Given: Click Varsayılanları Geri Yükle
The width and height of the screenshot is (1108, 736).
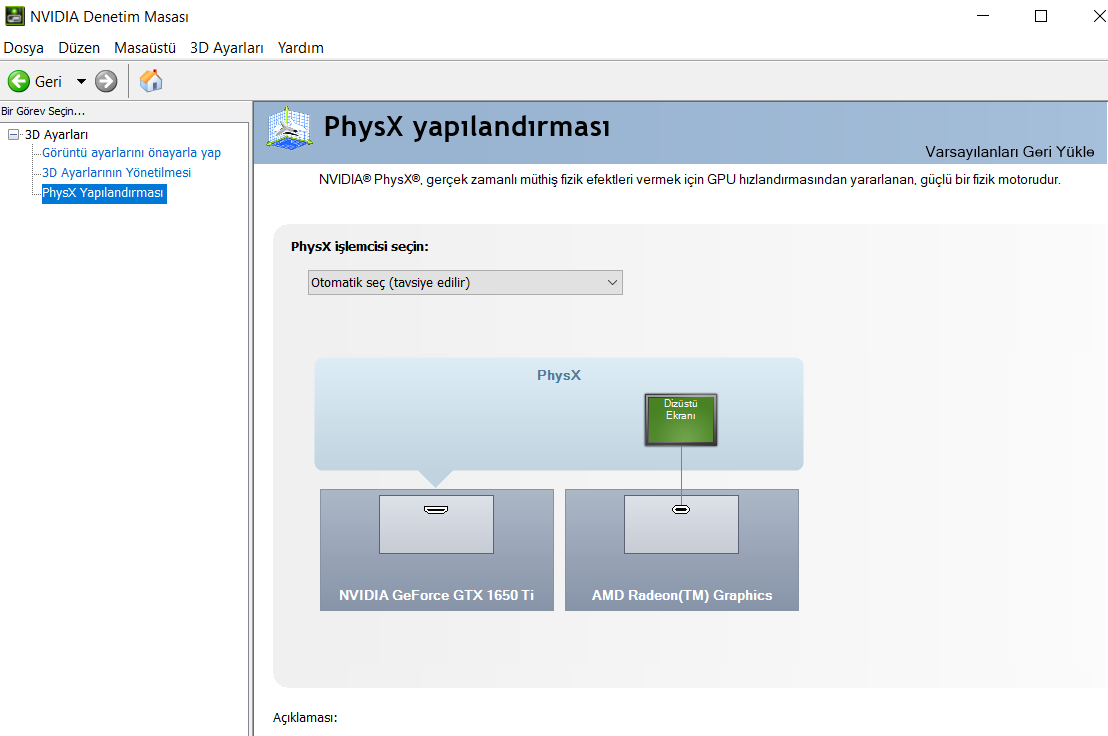Looking at the screenshot, I should click(1010, 152).
